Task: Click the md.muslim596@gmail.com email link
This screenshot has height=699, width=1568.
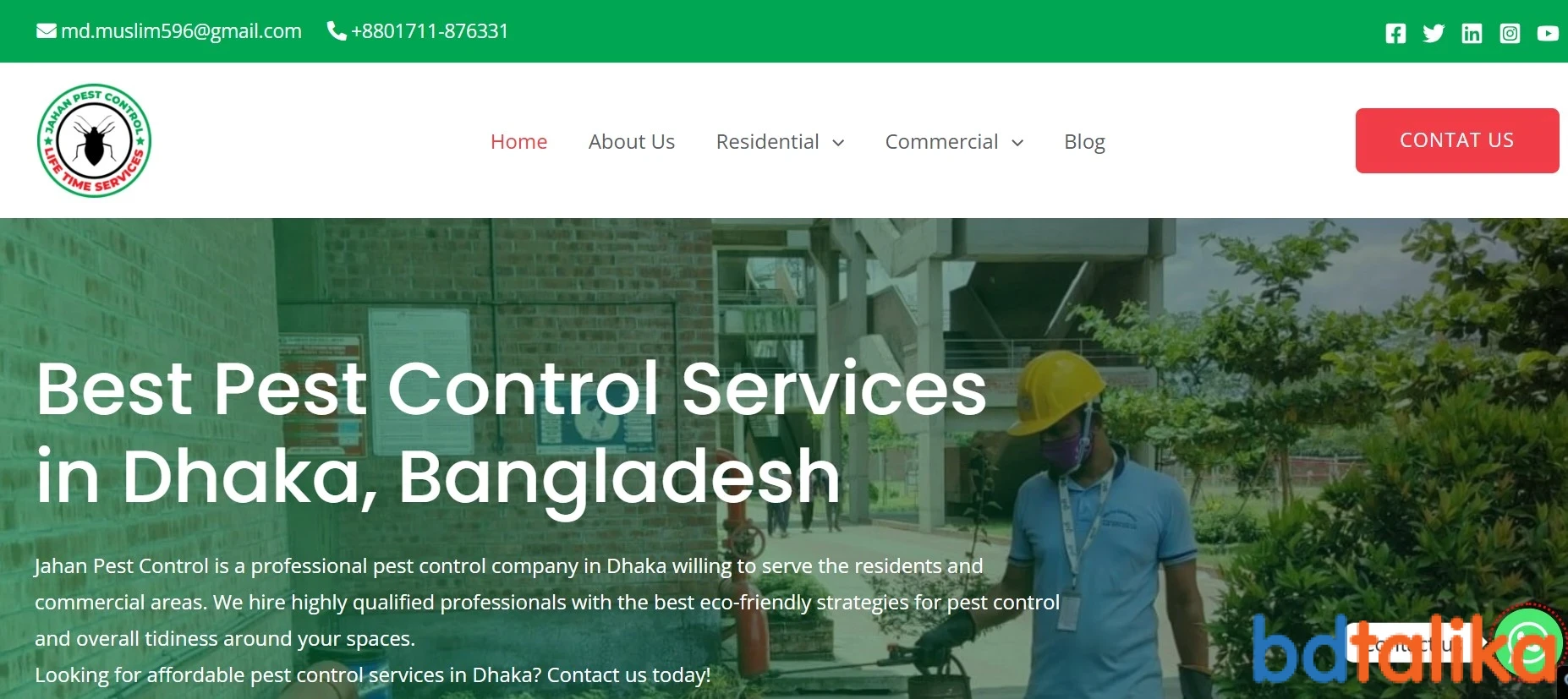Action: point(181,31)
